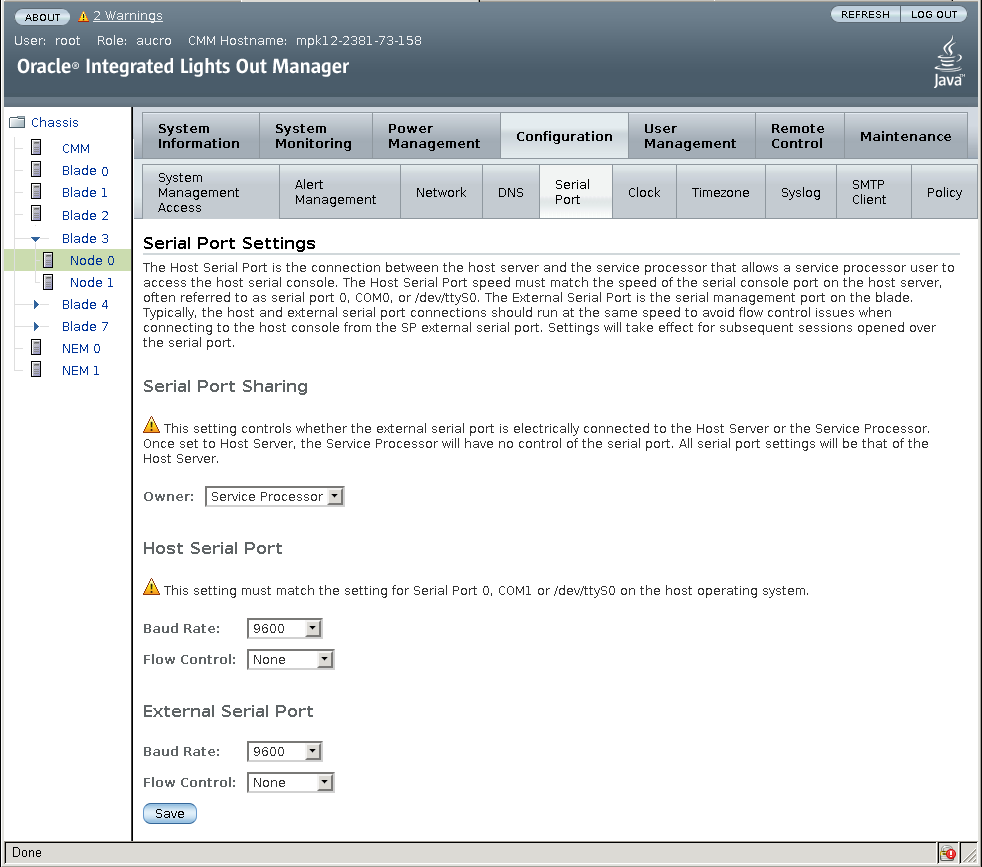Viewport: 982px width, 867px height.
Task: Collapse the Blade 3 tree node
Action: pos(36,239)
